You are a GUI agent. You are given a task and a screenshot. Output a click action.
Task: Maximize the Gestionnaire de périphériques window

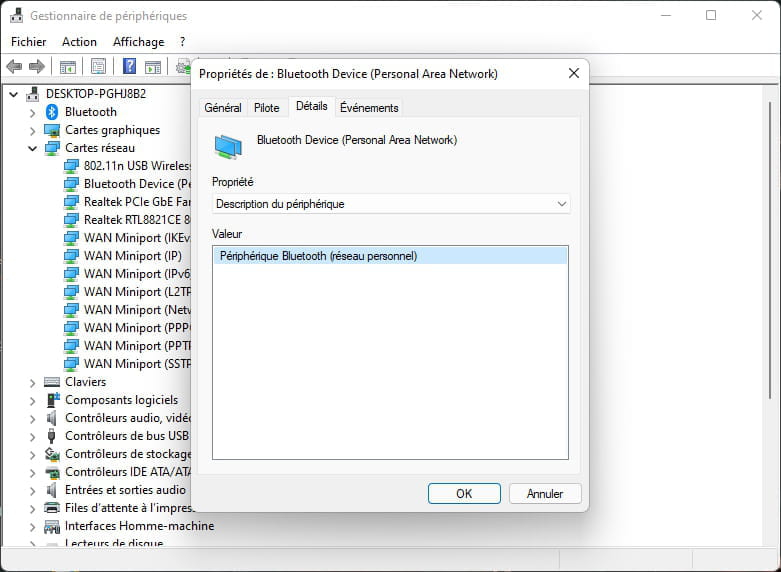(x=711, y=15)
